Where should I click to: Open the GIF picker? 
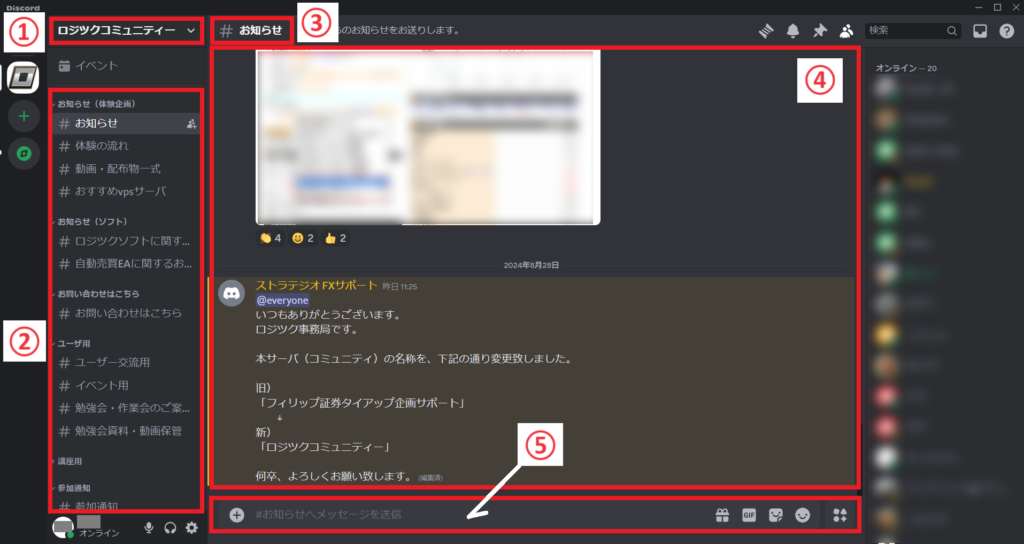click(748, 516)
